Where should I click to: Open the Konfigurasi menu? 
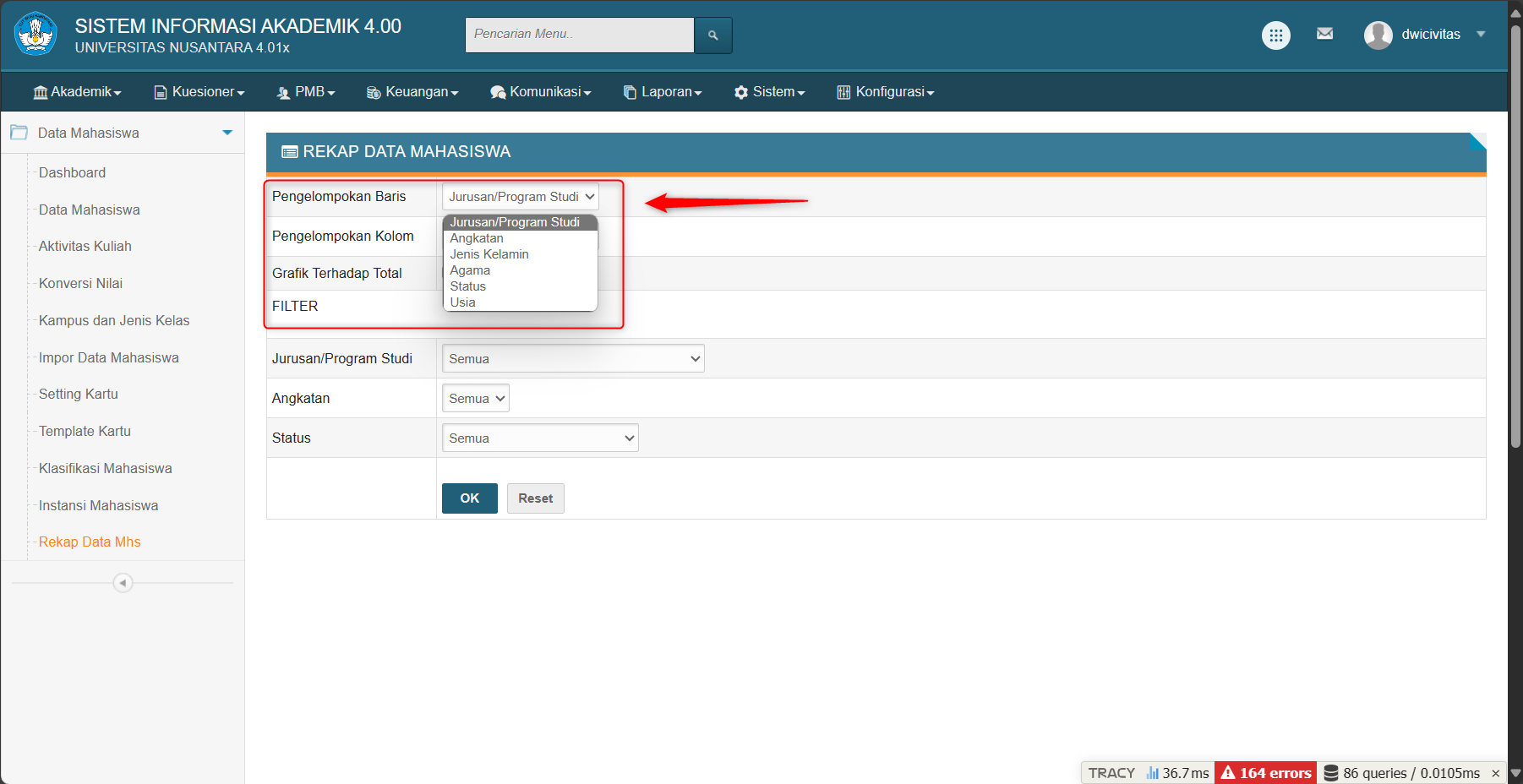pyautogui.click(x=885, y=92)
